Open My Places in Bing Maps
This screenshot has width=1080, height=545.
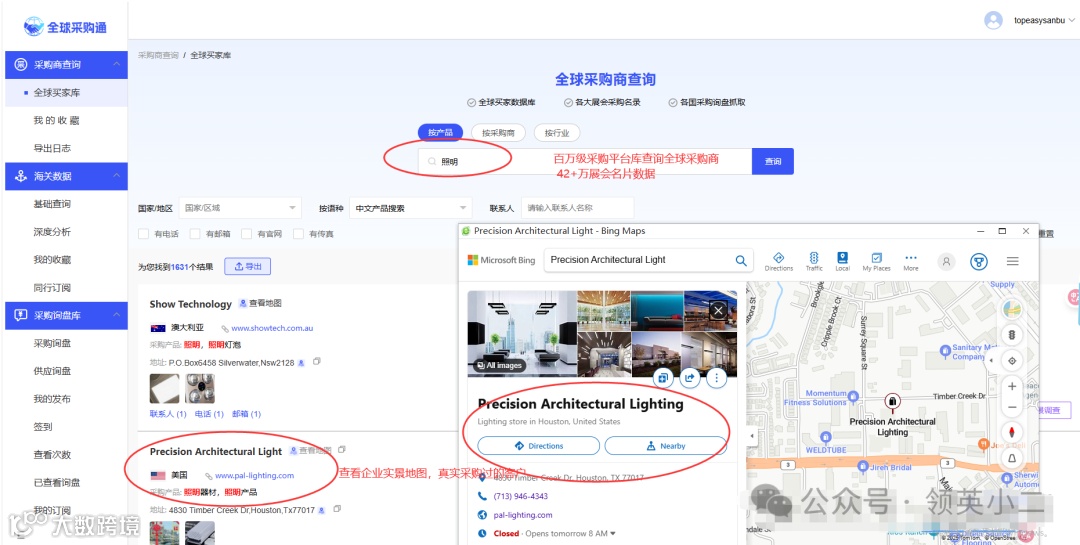coord(876,261)
